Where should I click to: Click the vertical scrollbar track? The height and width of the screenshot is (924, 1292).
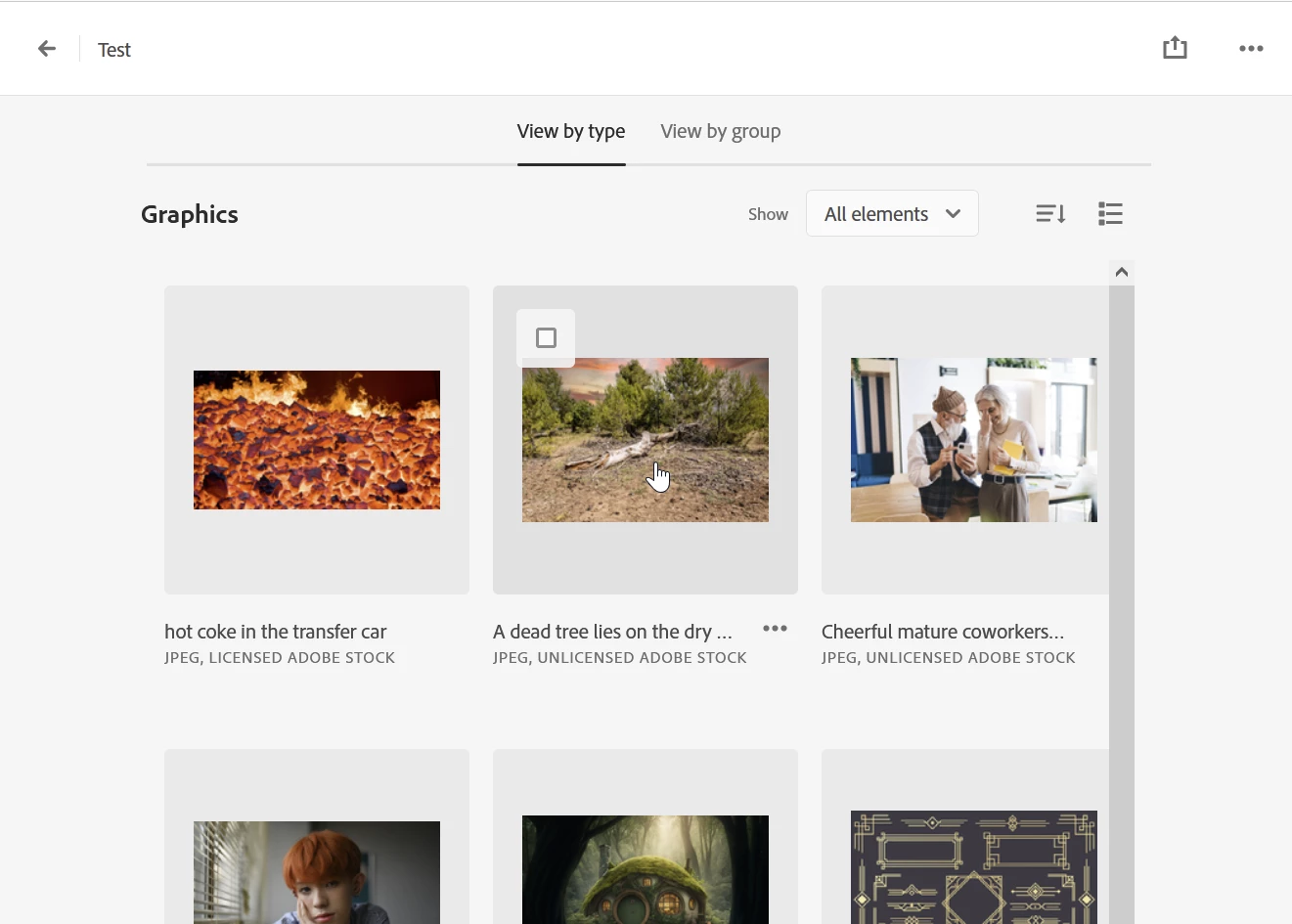[x=1122, y=604]
